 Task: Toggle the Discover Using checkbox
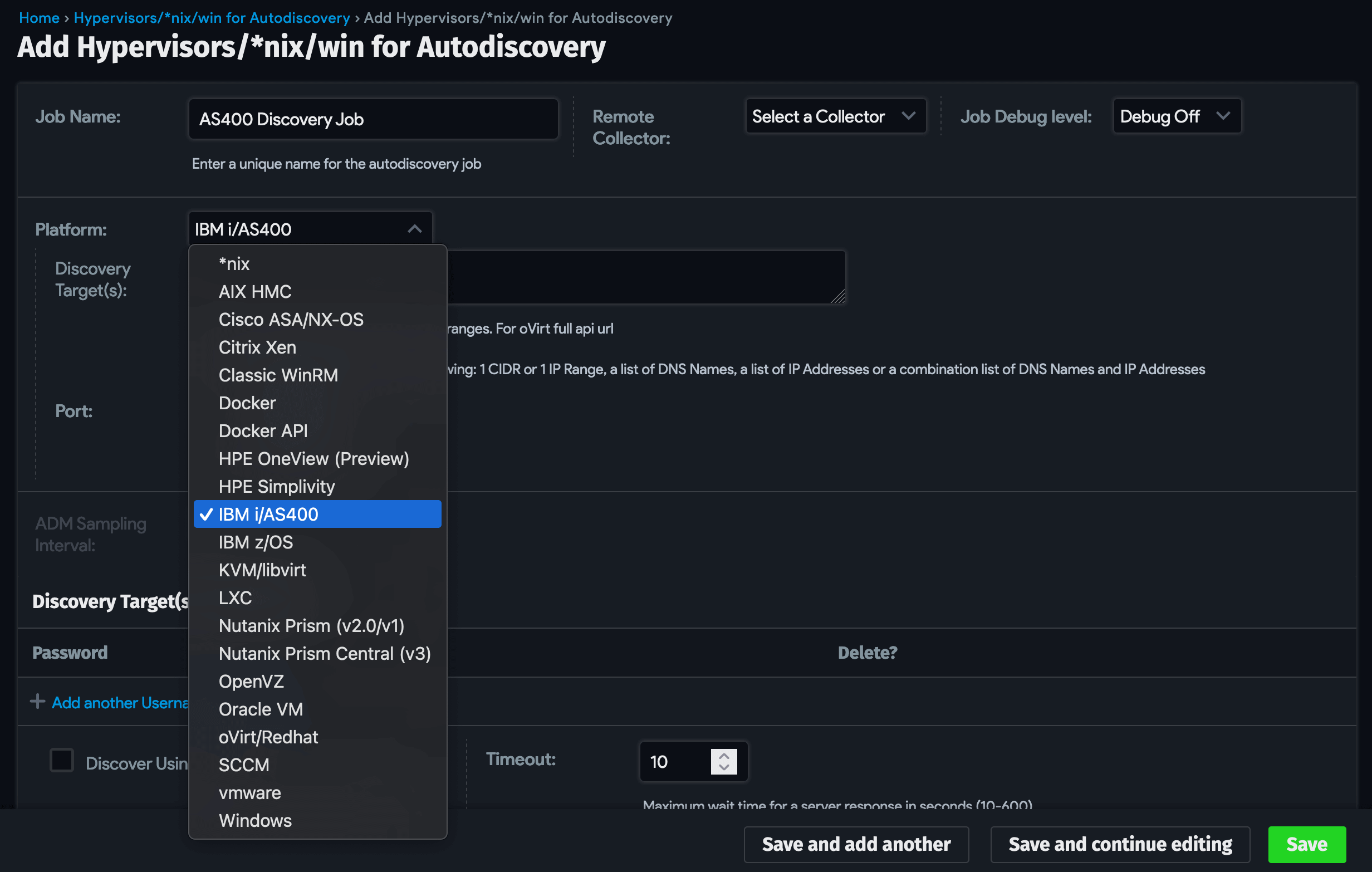click(62, 760)
